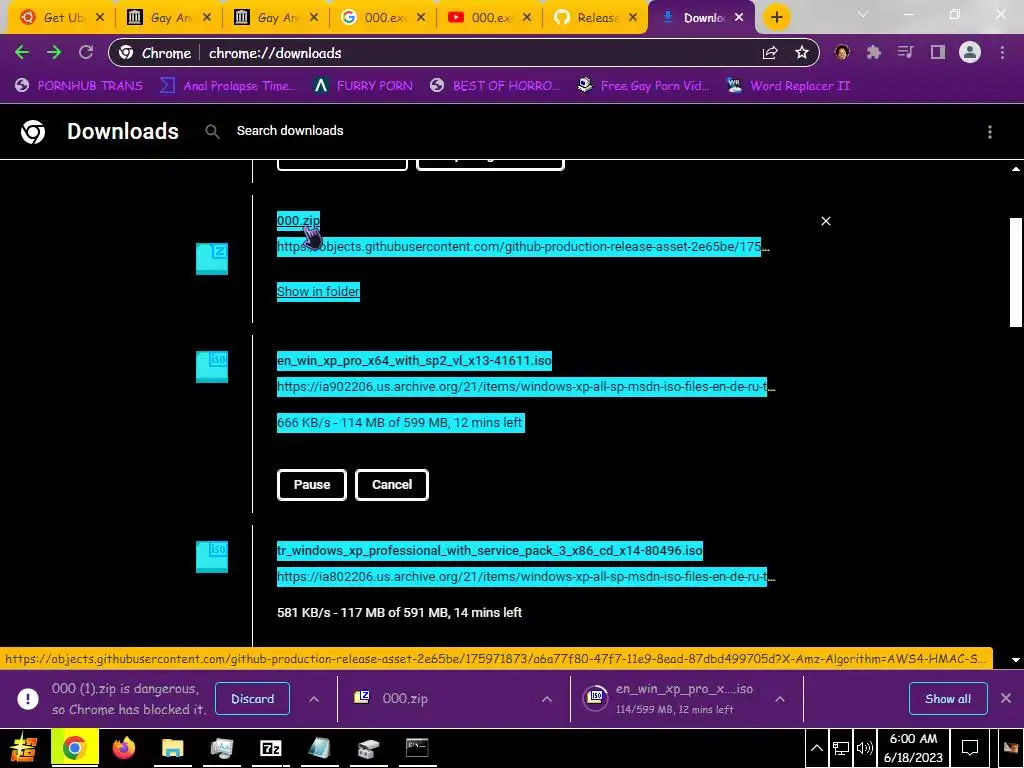
Task: Open the Word Replacer II bookmark
Action: [x=788, y=86]
